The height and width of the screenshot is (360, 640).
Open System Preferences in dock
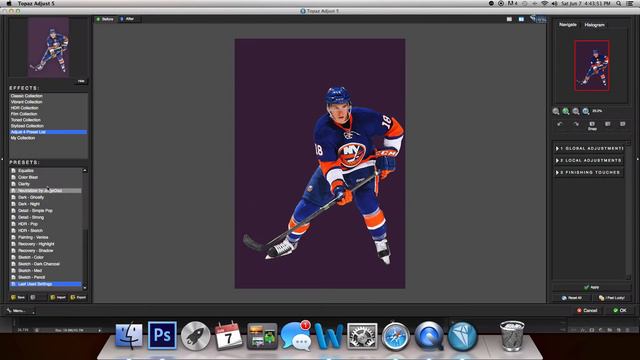362,336
